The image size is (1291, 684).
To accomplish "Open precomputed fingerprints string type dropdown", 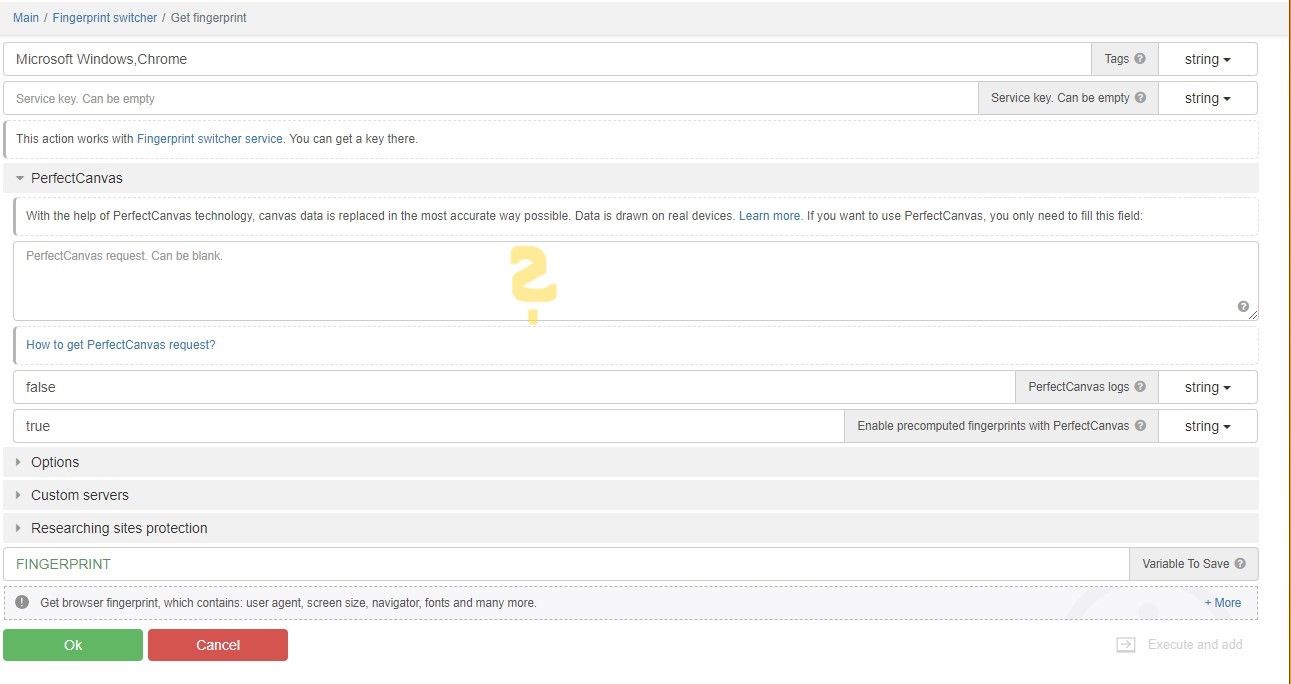I will coord(1207,426).
